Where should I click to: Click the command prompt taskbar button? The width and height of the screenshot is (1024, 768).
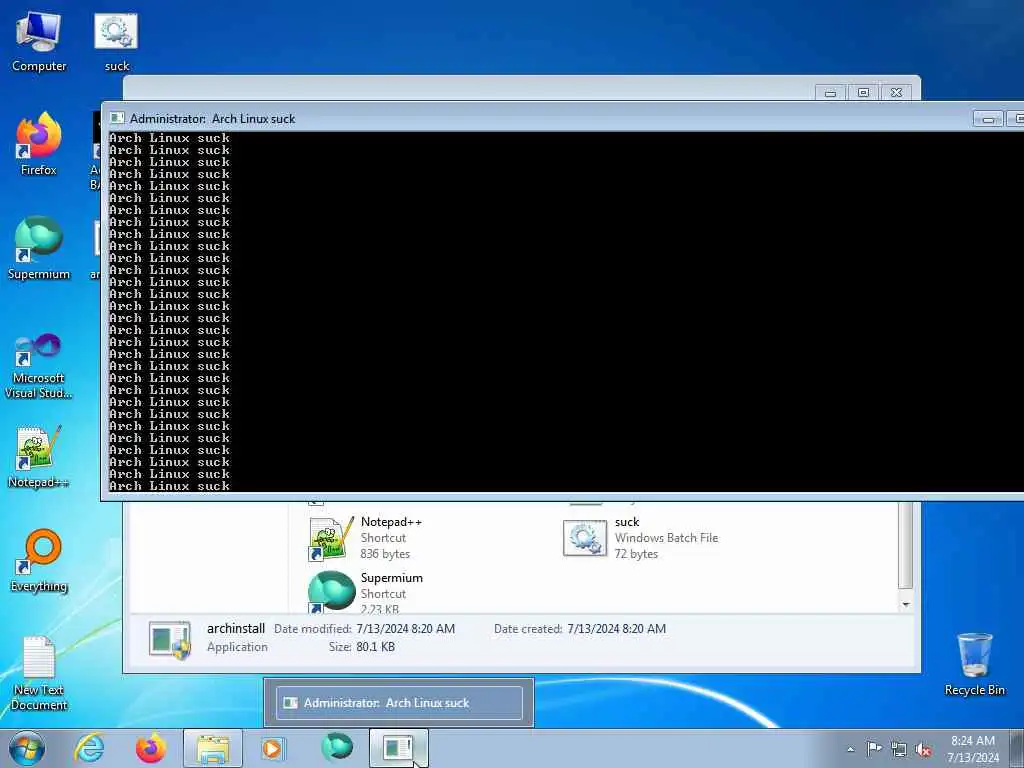pos(398,748)
